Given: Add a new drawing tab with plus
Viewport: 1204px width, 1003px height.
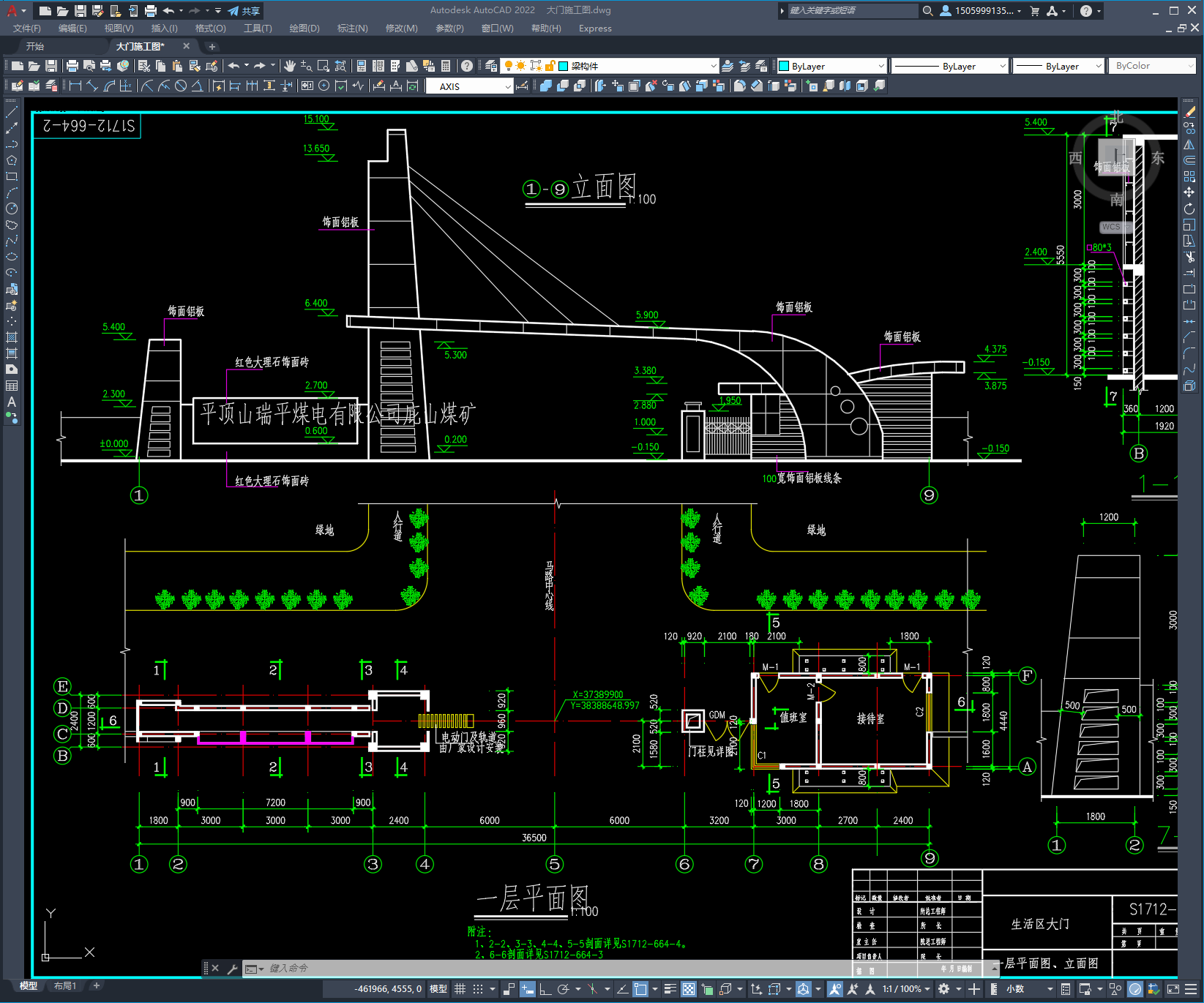Looking at the screenshot, I should click(212, 47).
